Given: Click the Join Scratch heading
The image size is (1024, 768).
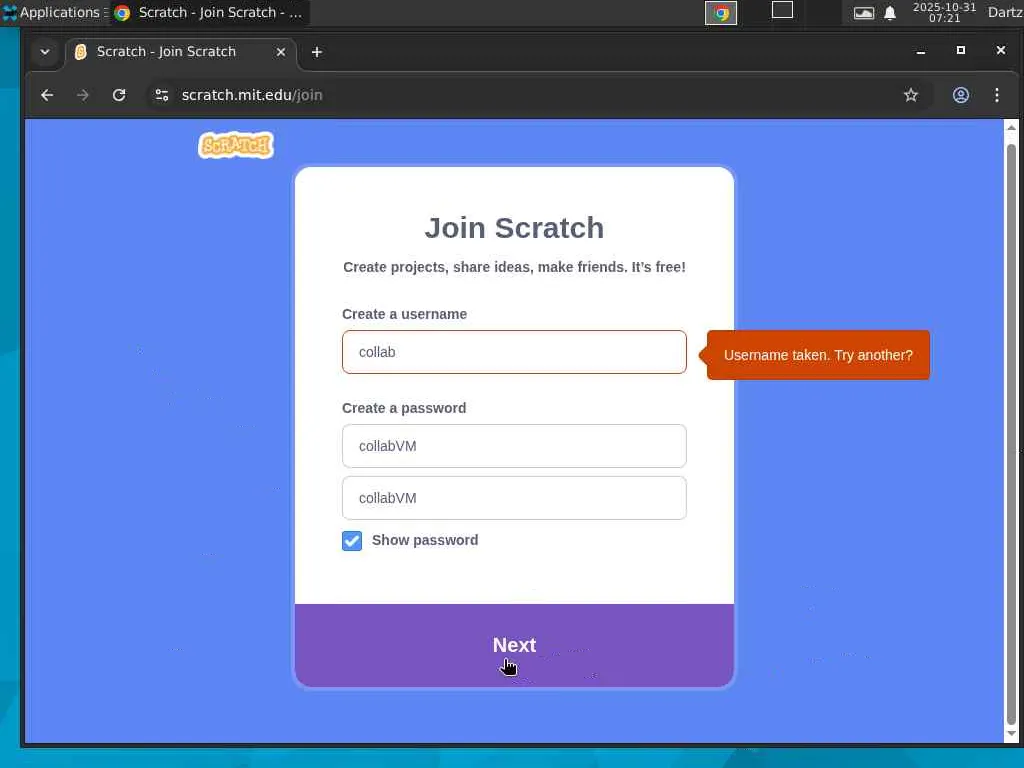Looking at the screenshot, I should (514, 228).
